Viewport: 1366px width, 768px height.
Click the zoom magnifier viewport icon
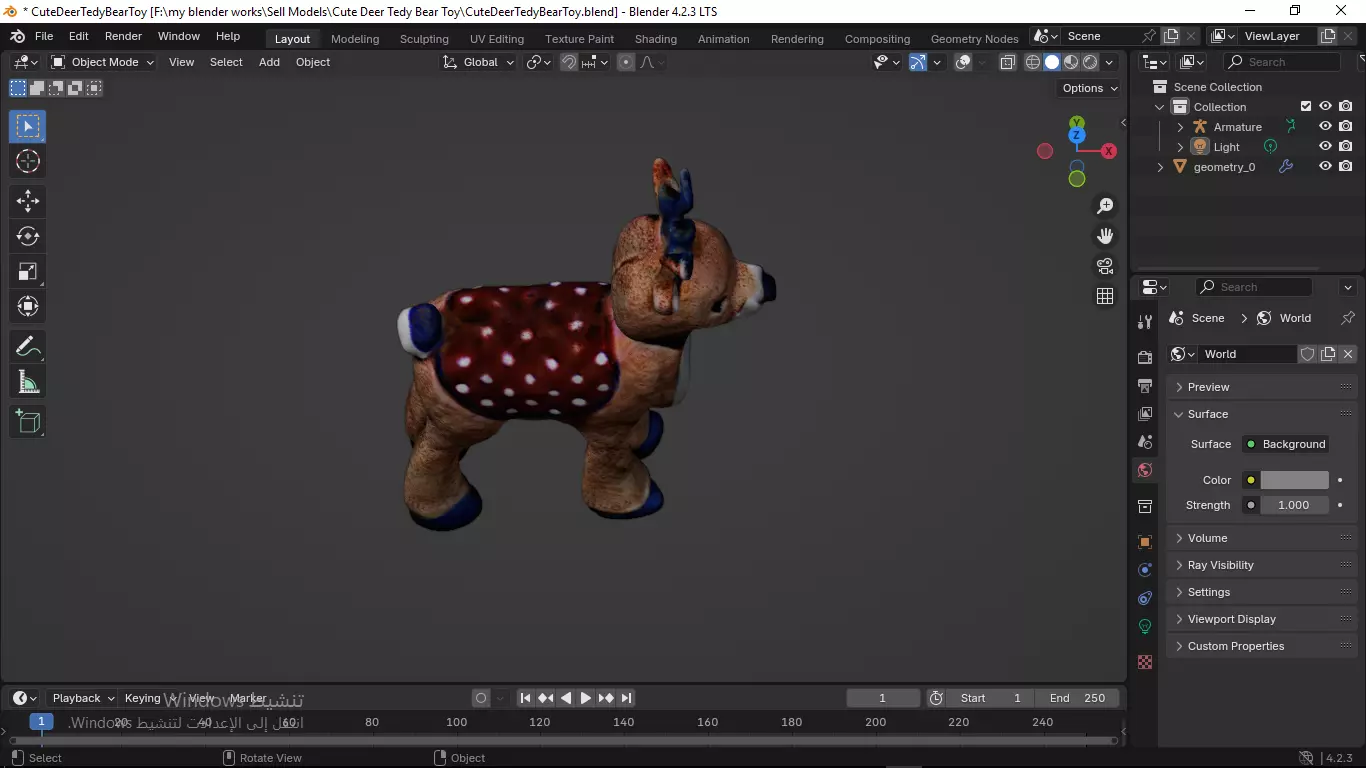(x=1105, y=206)
